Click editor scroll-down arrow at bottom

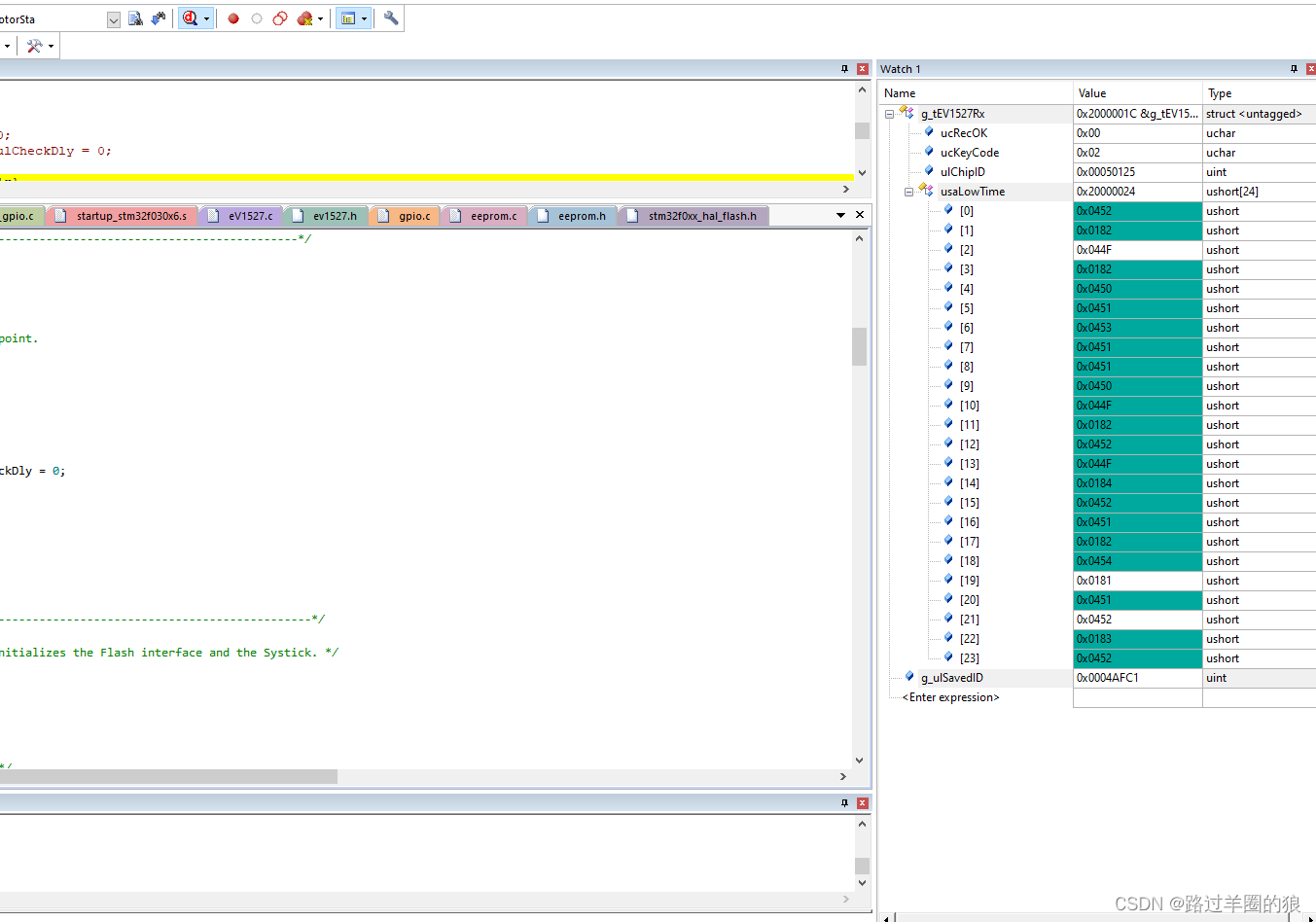pos(859,761)
